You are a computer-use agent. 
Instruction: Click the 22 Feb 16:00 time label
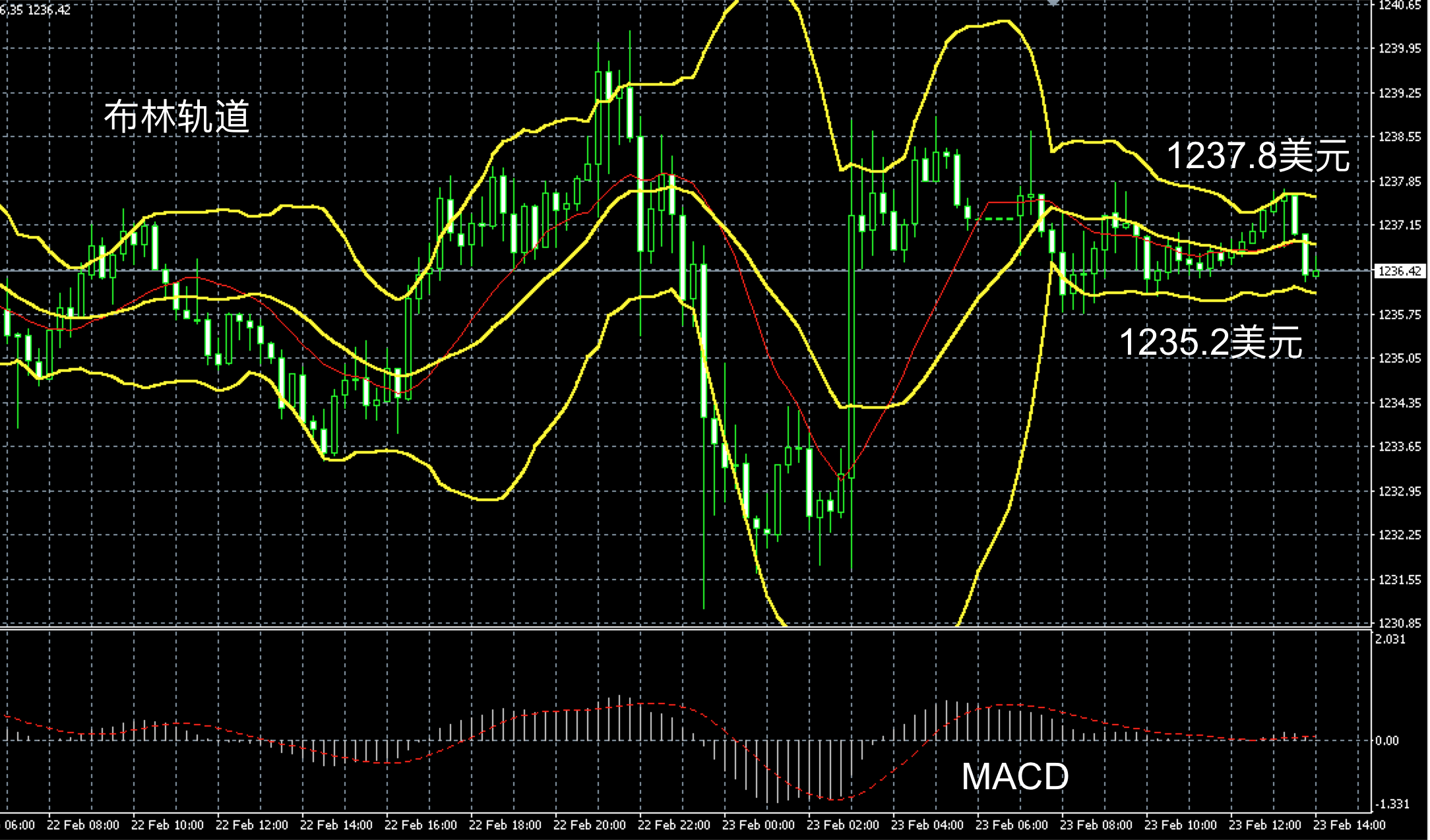point(421,825)
